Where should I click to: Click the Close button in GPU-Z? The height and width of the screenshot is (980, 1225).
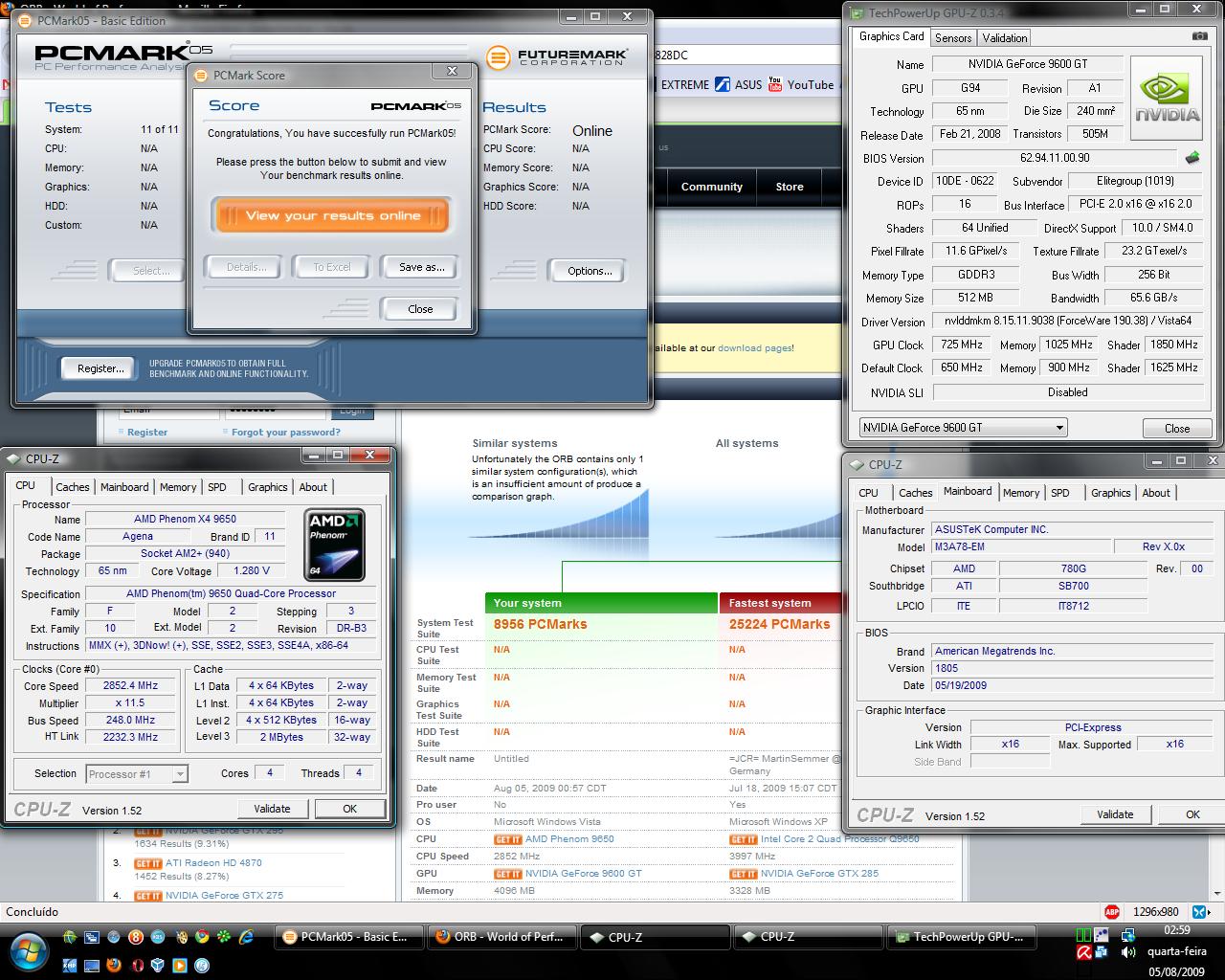pos(1177,428)
